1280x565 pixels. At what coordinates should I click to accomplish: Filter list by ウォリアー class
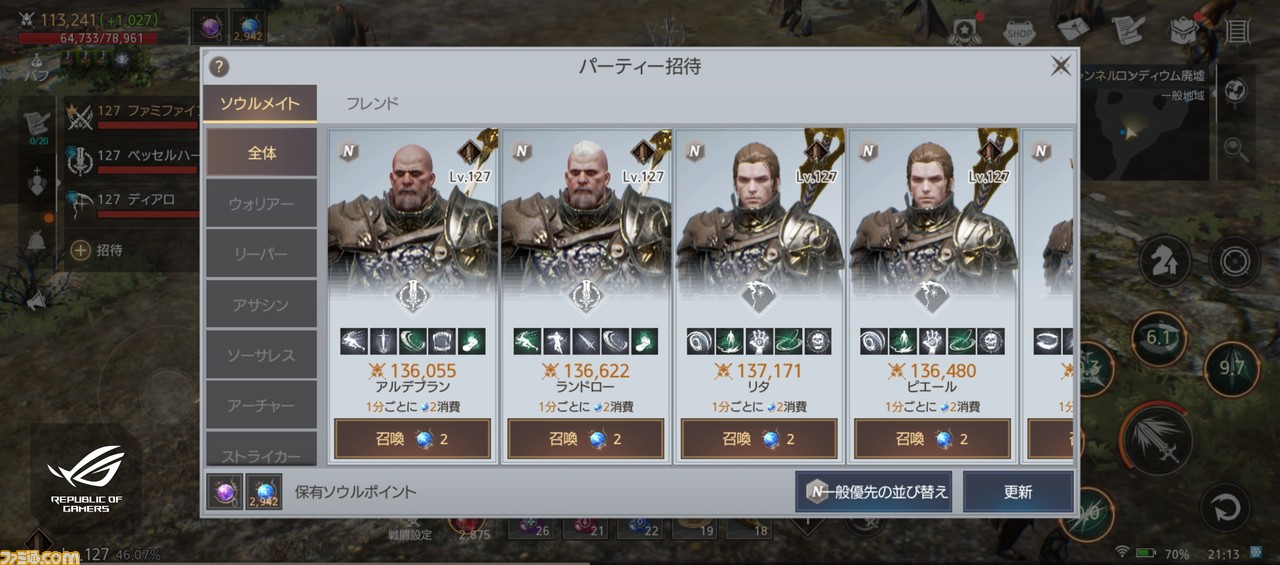point(261,204)
